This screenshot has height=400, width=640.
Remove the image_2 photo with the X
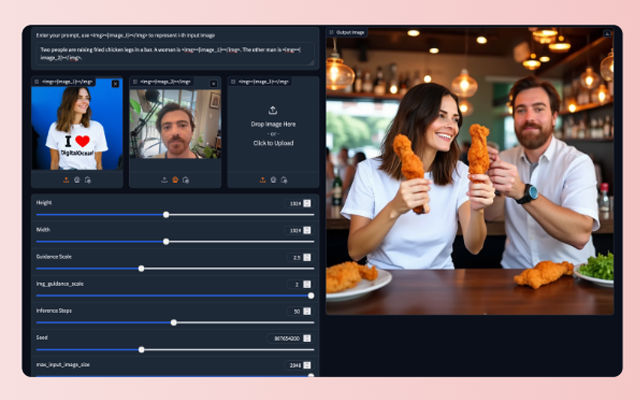(213, 84)
